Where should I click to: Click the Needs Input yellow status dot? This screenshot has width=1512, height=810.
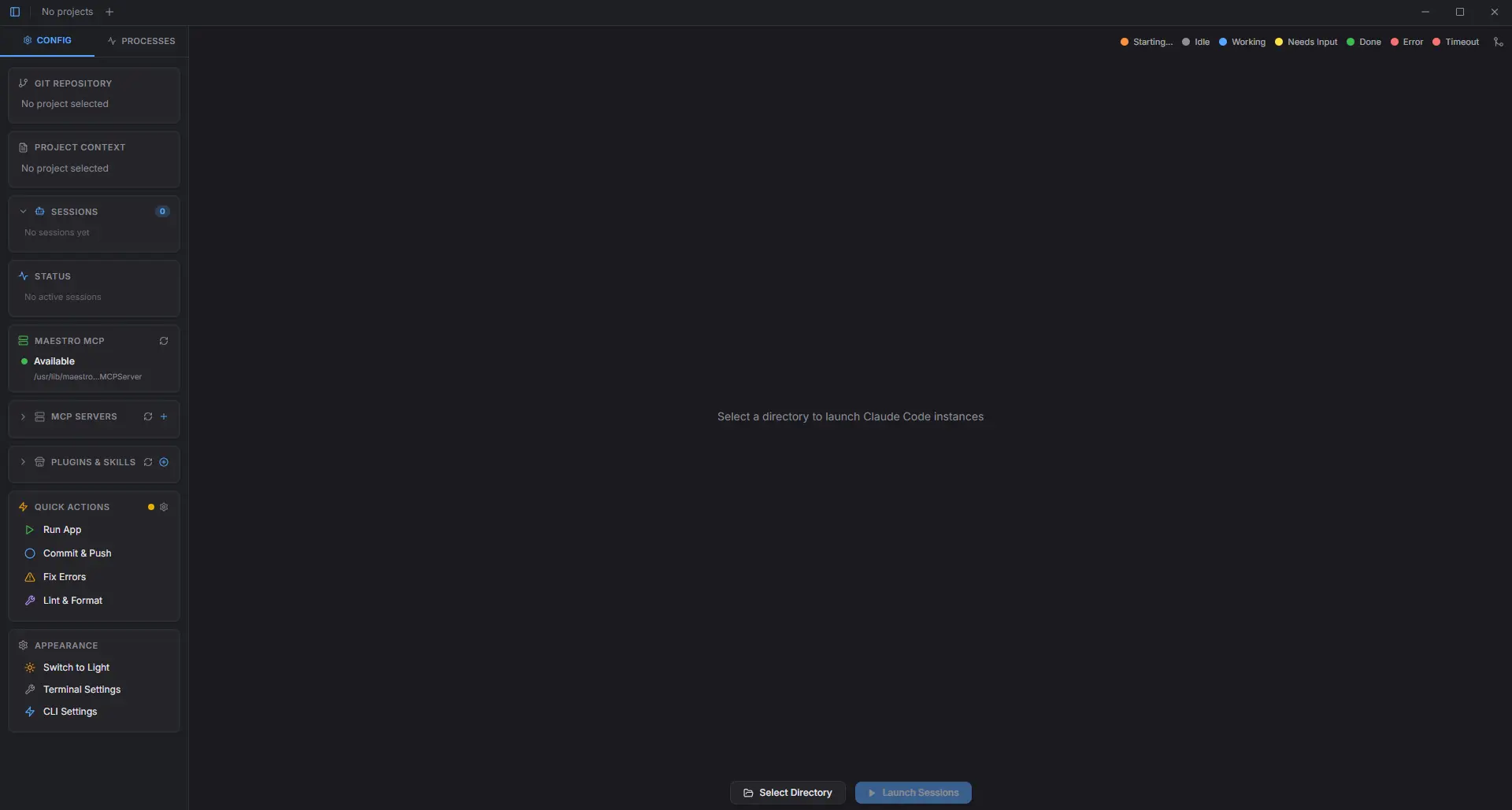click(1279, 42)
